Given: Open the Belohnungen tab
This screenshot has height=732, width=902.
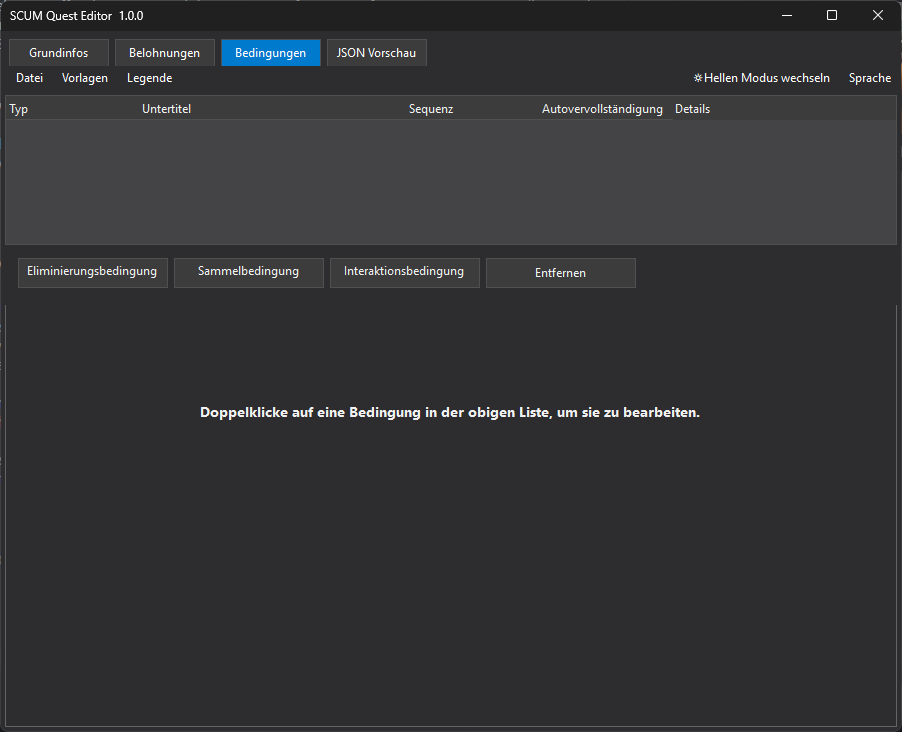Looking at the screenshot, I should (164, 53).
